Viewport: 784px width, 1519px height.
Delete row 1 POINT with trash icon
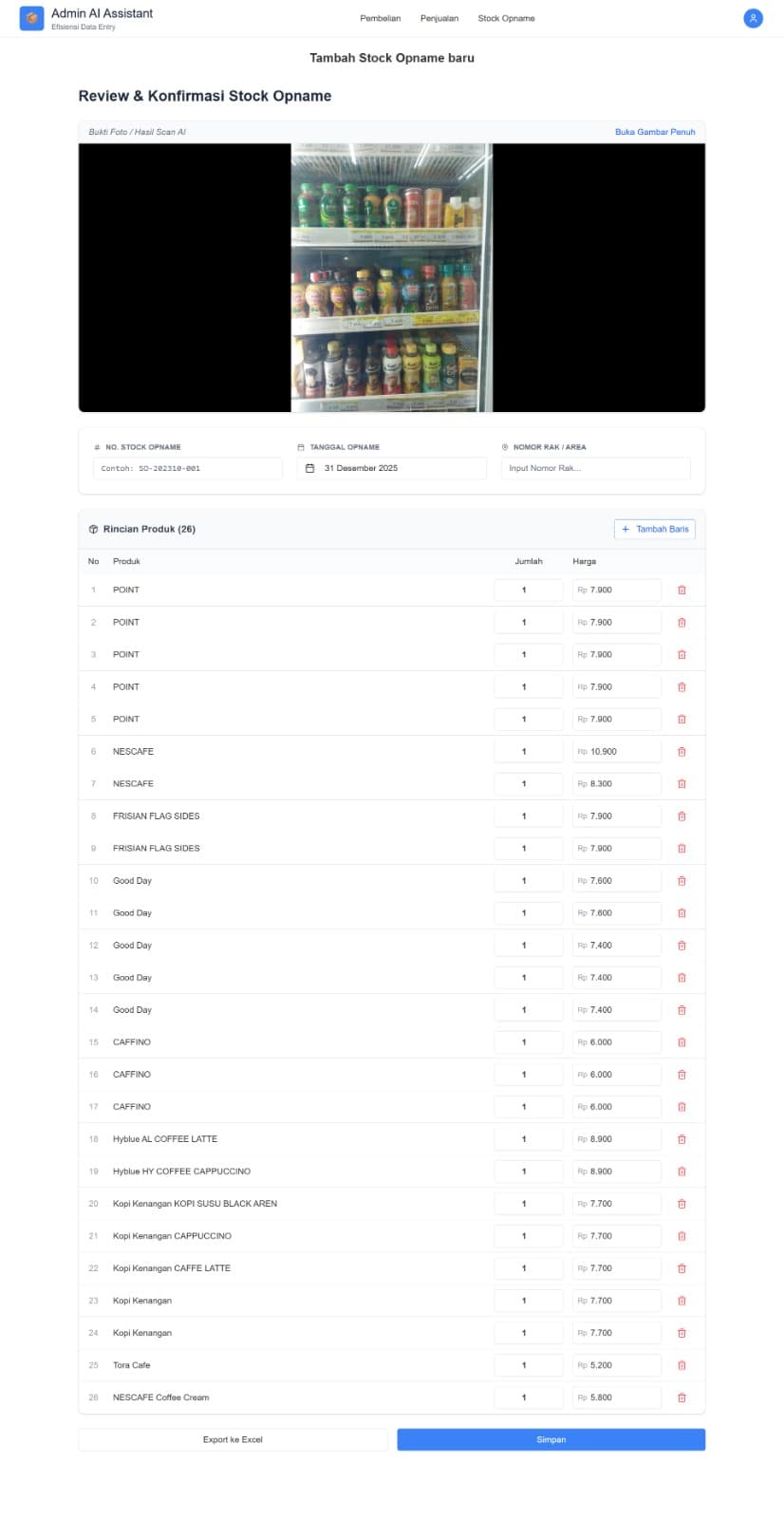click(x=681, y=591)
